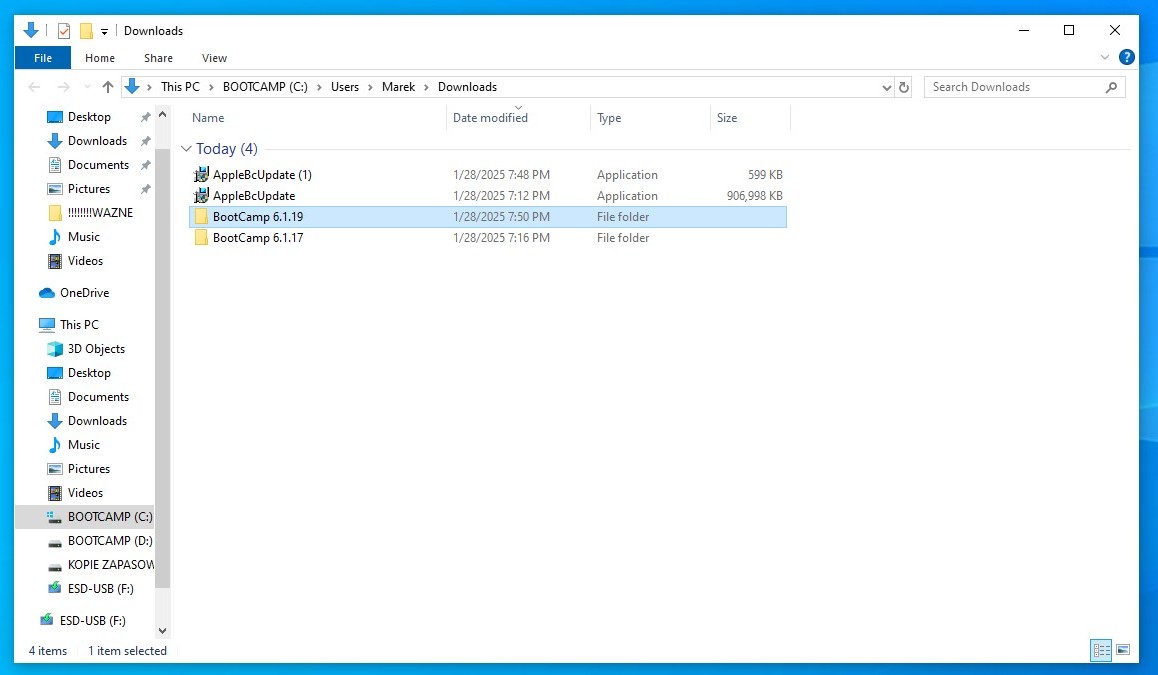This screenshot has height=675, width=1158.
Task: Click the Downloads arrow icon in title bar
Action: [31, 30]
